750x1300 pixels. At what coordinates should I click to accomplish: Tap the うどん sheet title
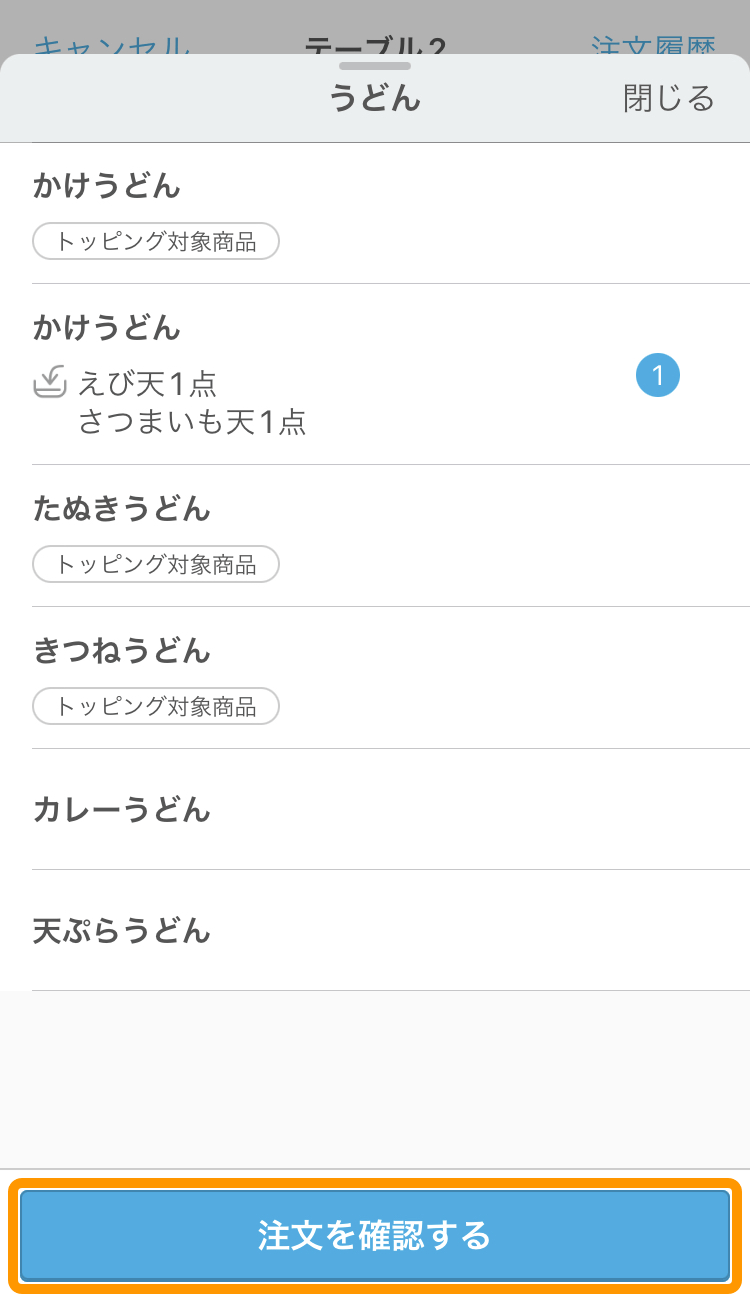click(374, 98)
